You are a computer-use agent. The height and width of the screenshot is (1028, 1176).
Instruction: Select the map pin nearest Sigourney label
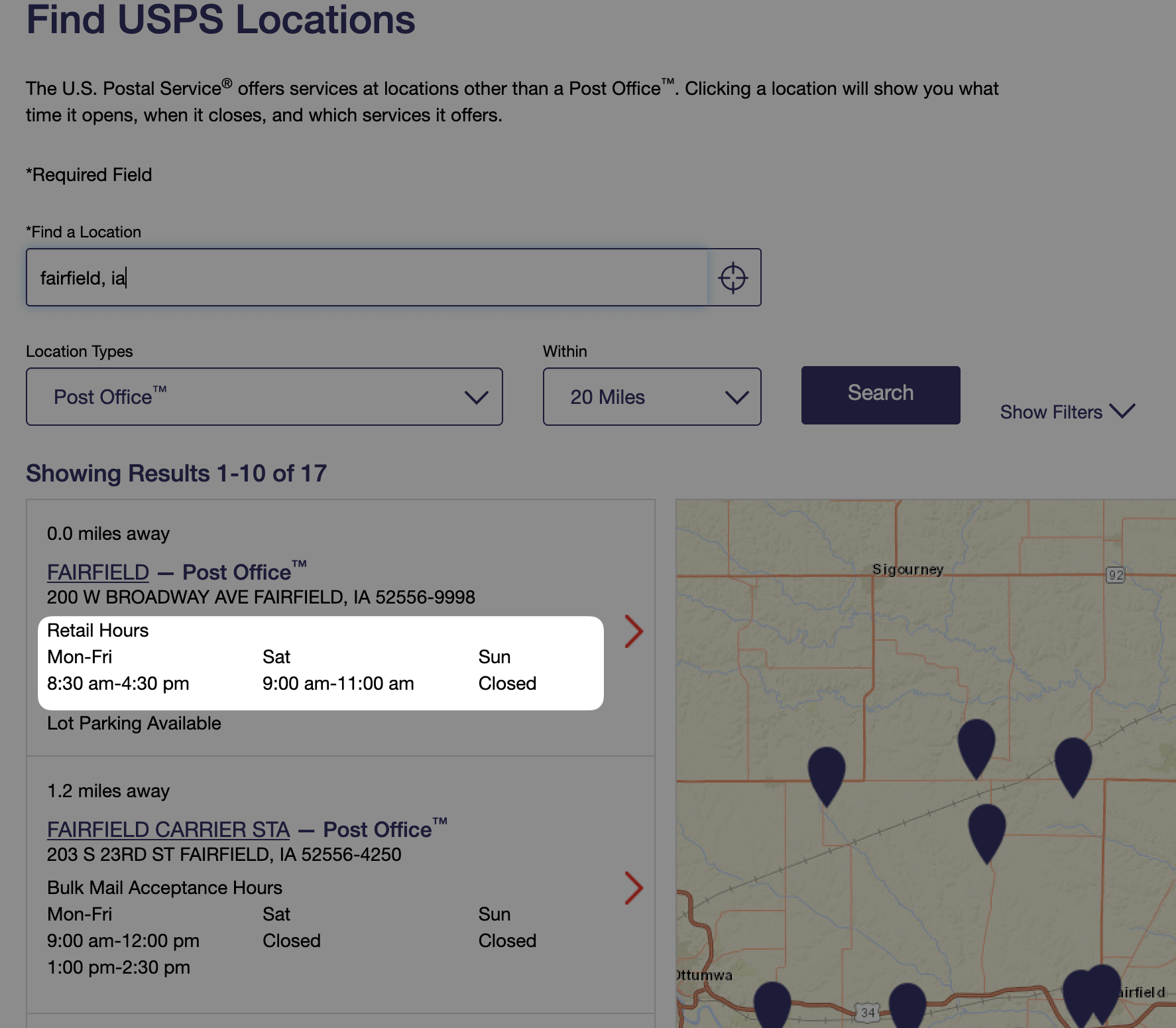coord(976,748)
